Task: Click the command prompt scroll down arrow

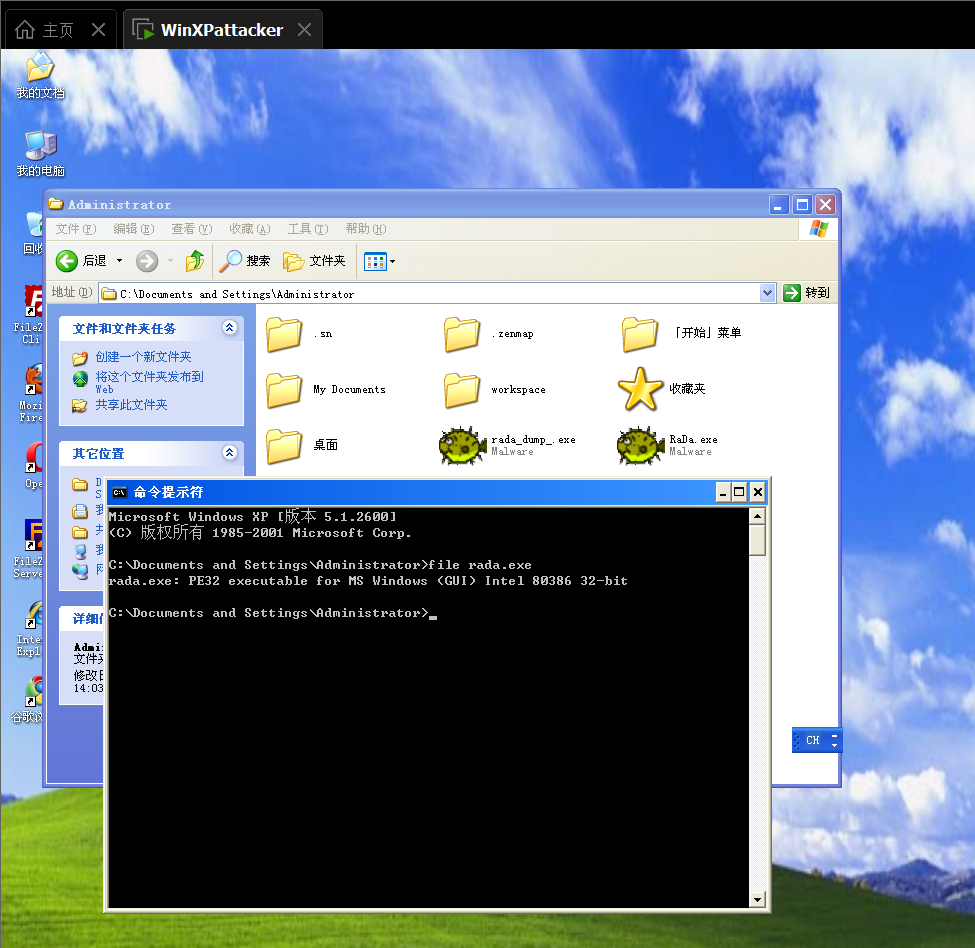Action: coord(757,899)
